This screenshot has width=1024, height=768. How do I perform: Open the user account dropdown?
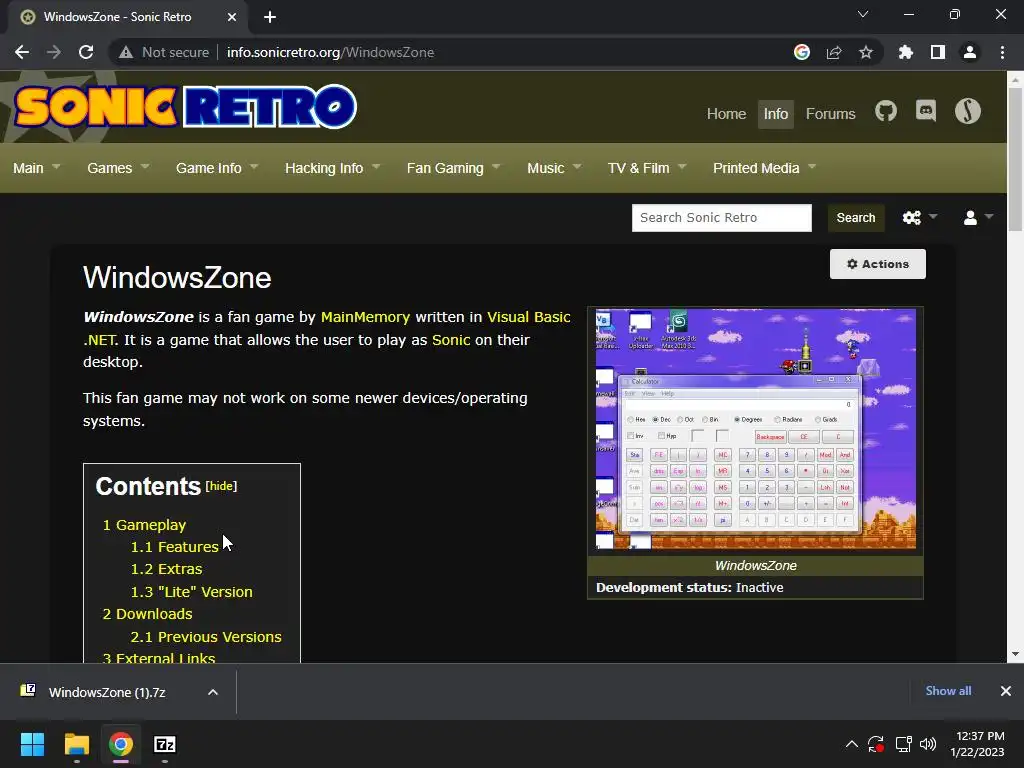(x=978, y=217)
